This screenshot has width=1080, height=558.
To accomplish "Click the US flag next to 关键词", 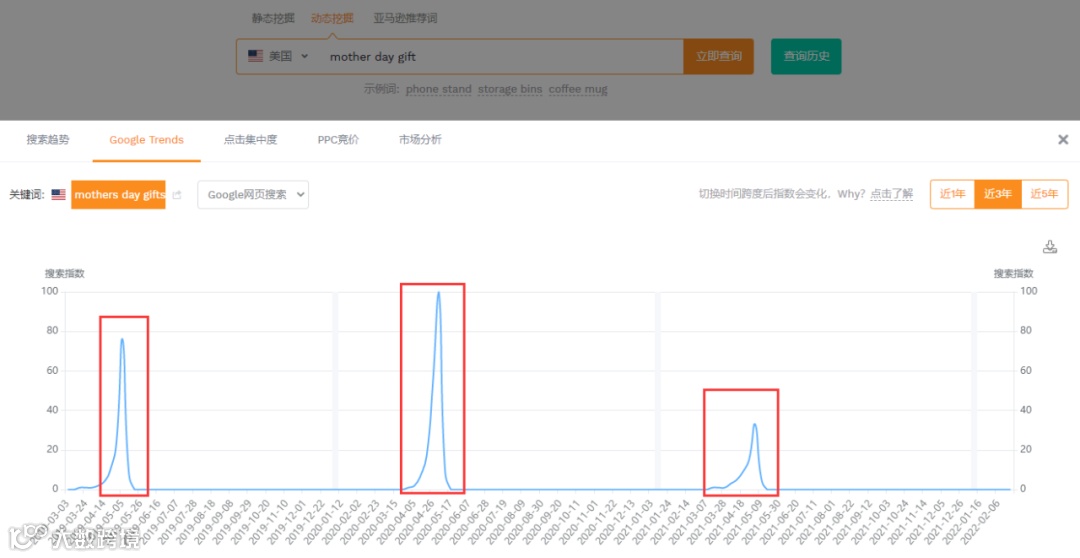I will 59,195.
